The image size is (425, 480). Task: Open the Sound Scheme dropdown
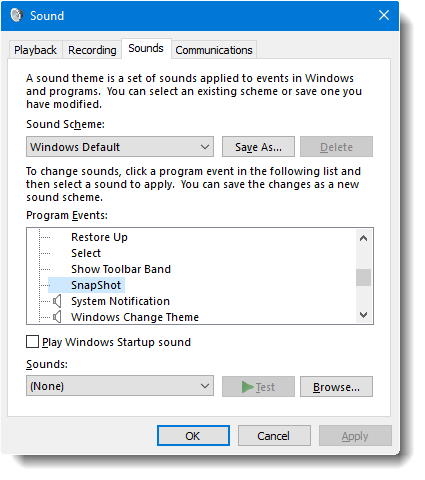point(120,147)
